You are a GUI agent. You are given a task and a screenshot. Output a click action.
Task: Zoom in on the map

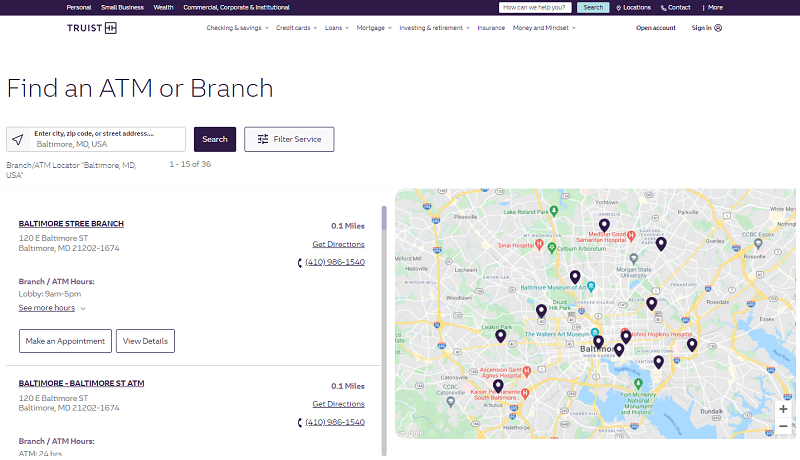pyautogui.click(x=783, y=409)
